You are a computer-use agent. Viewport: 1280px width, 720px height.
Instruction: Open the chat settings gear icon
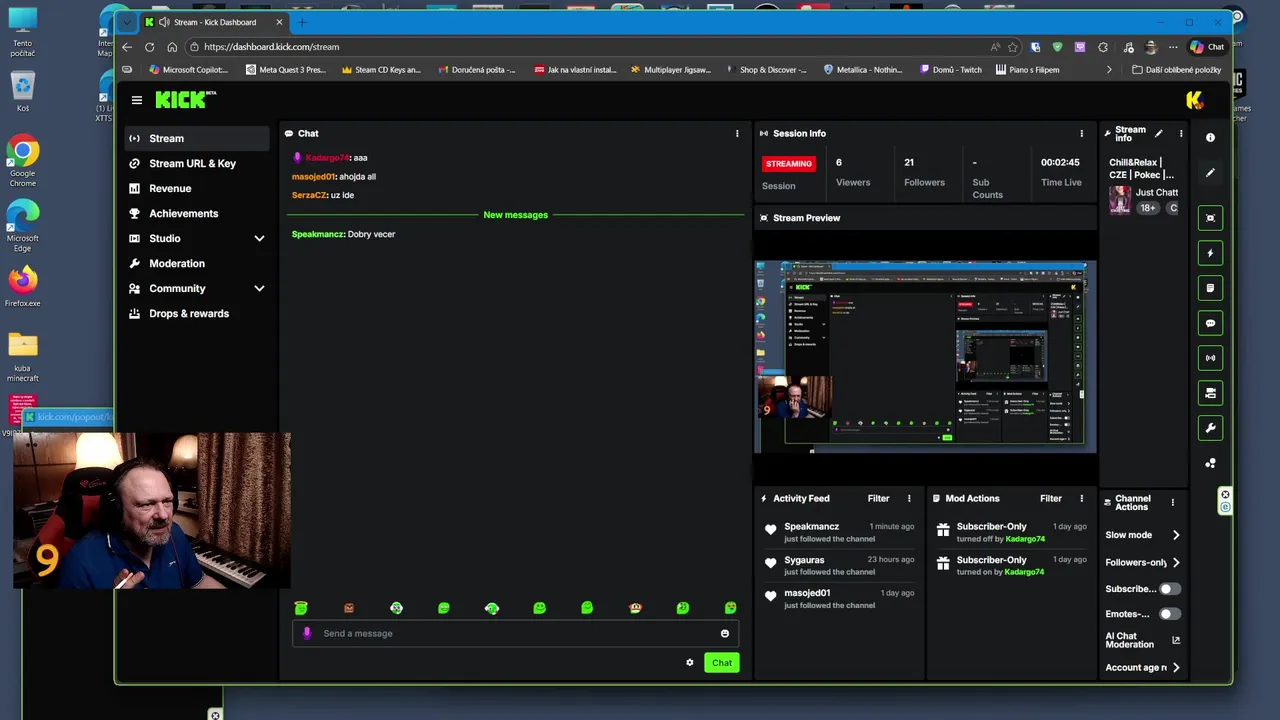tap(689, 662)
